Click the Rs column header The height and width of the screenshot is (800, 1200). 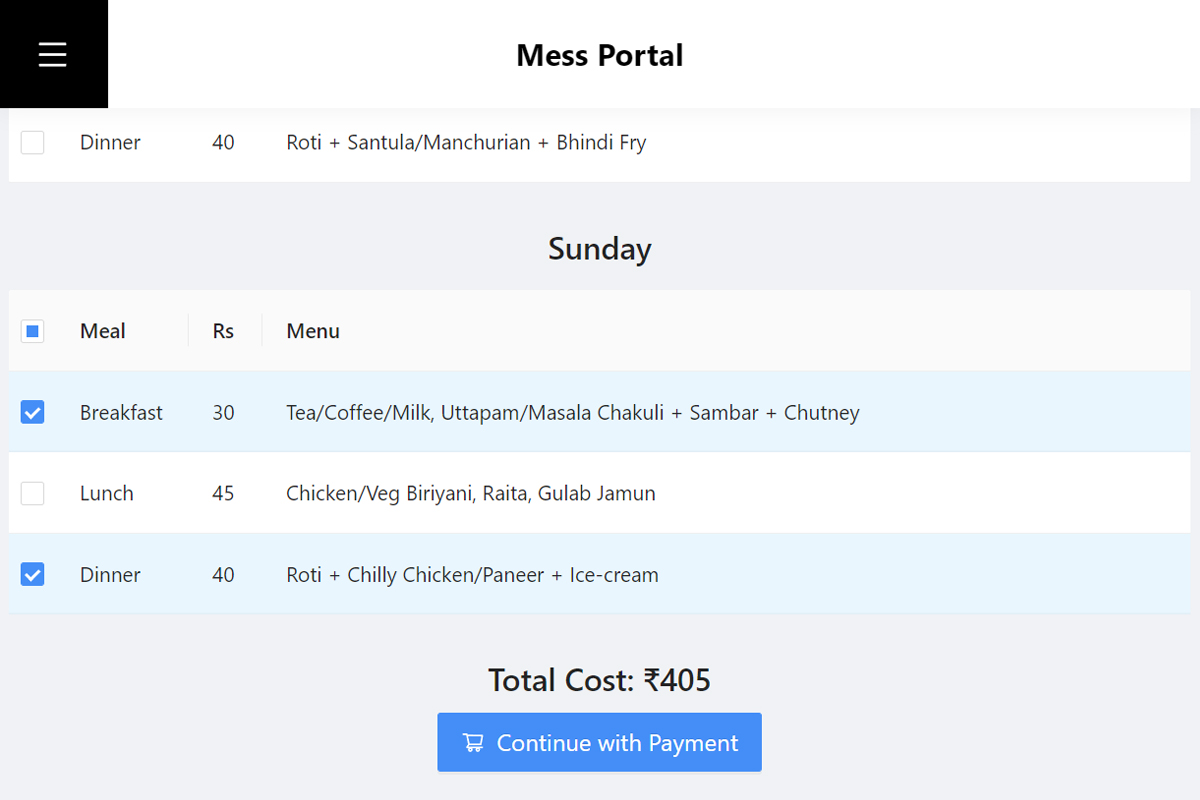click(x=223, y=331)
